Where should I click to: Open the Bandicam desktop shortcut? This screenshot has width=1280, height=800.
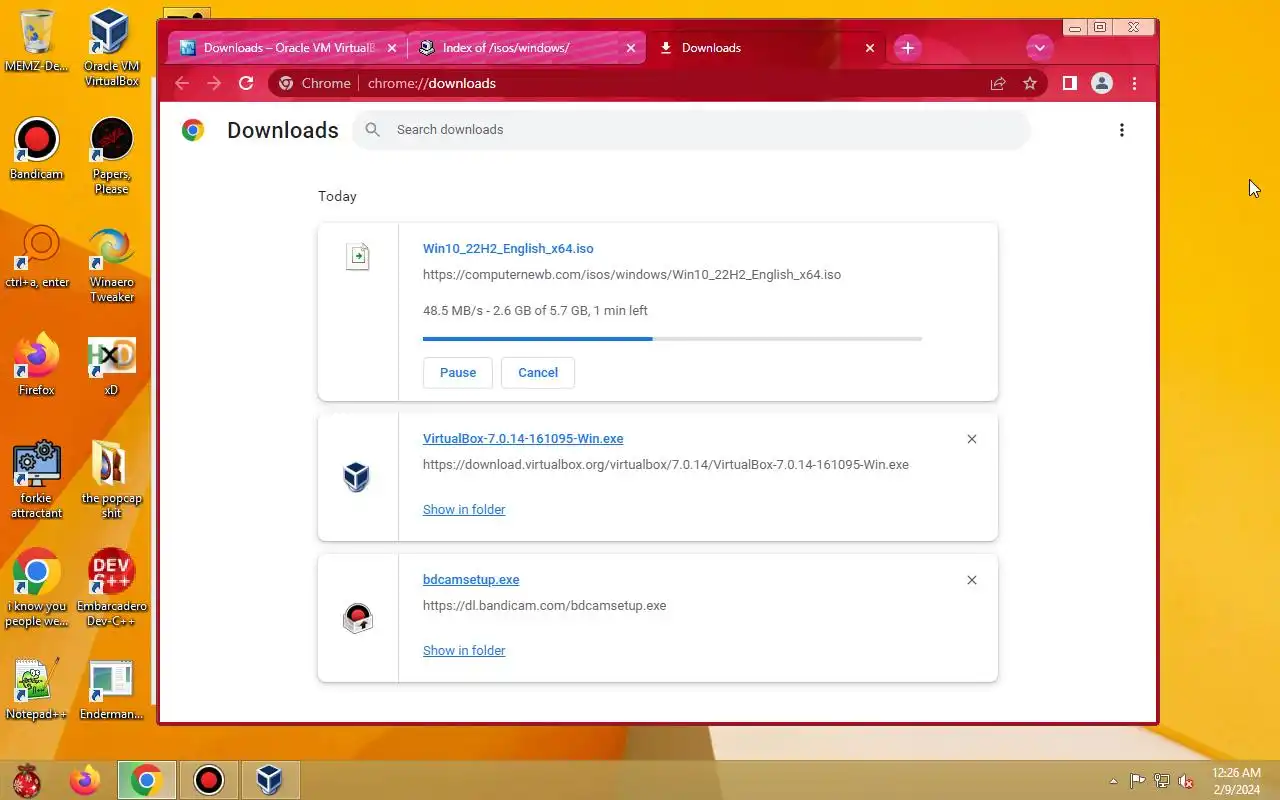tap(36, 149)
